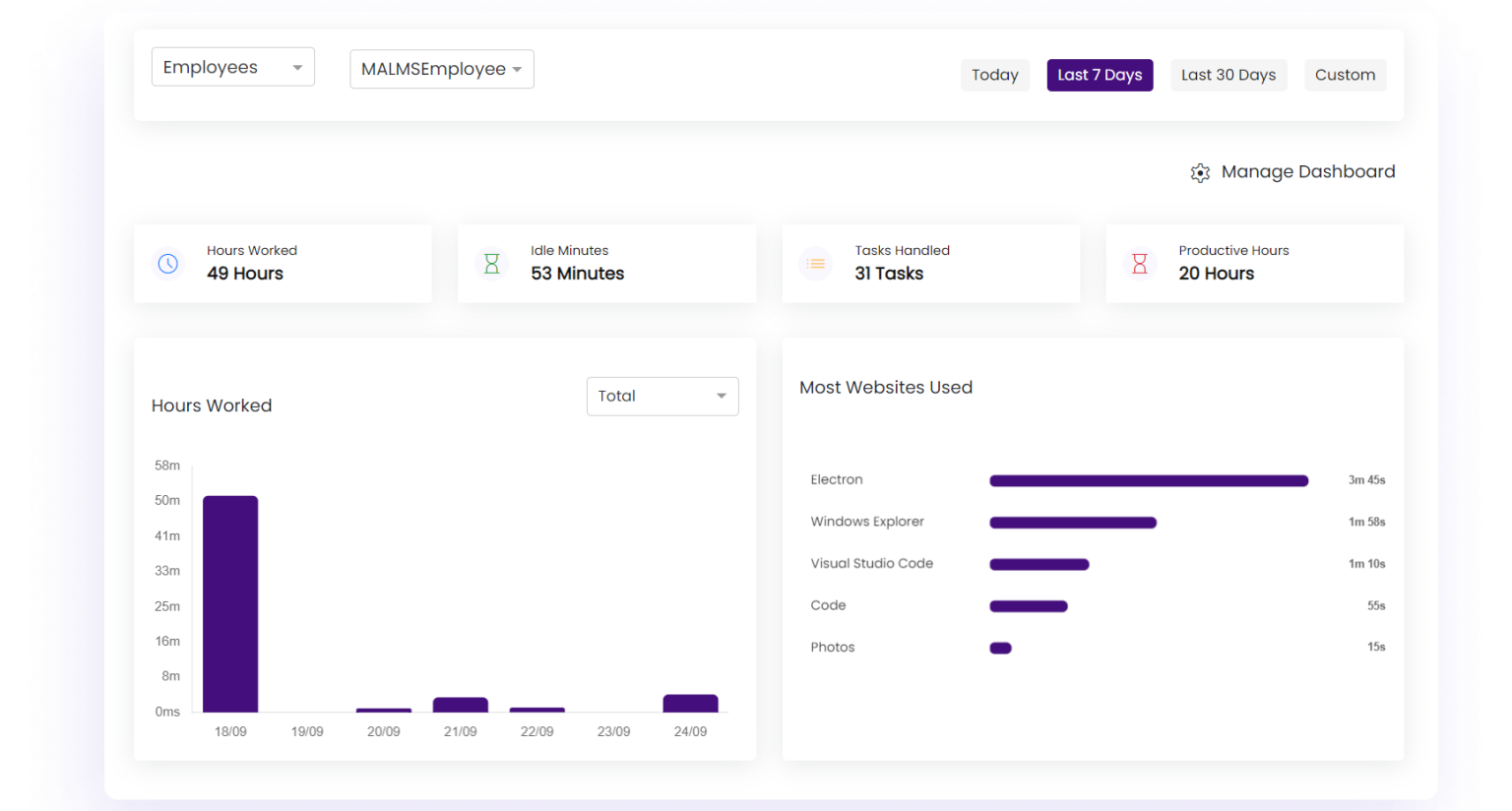Image resolution: width=1512 pixels, height=811 pixels.
Task: Click the Manage Dashboard link
Action: click(x=1307, y=171)
